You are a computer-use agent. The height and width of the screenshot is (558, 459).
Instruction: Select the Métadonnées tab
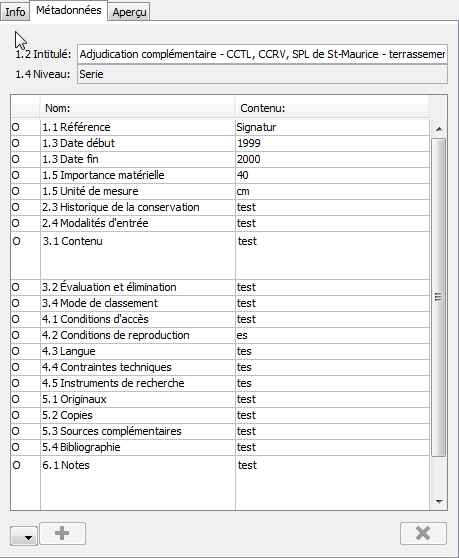coord(68,11)
